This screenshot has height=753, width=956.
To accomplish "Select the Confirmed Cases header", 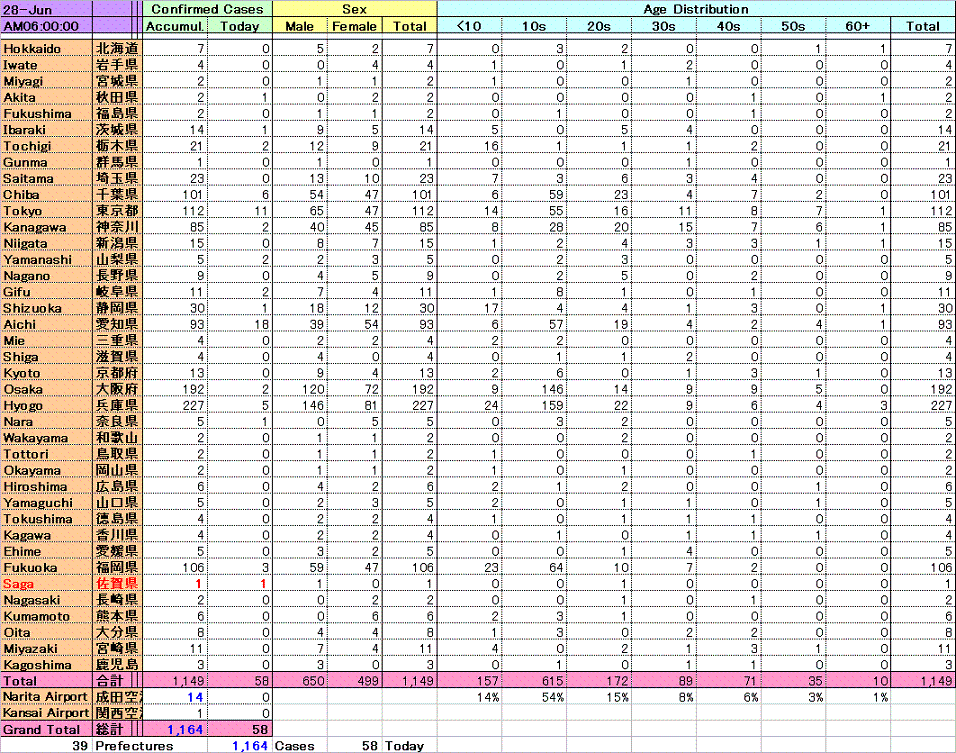I will [x=207, y=9].
